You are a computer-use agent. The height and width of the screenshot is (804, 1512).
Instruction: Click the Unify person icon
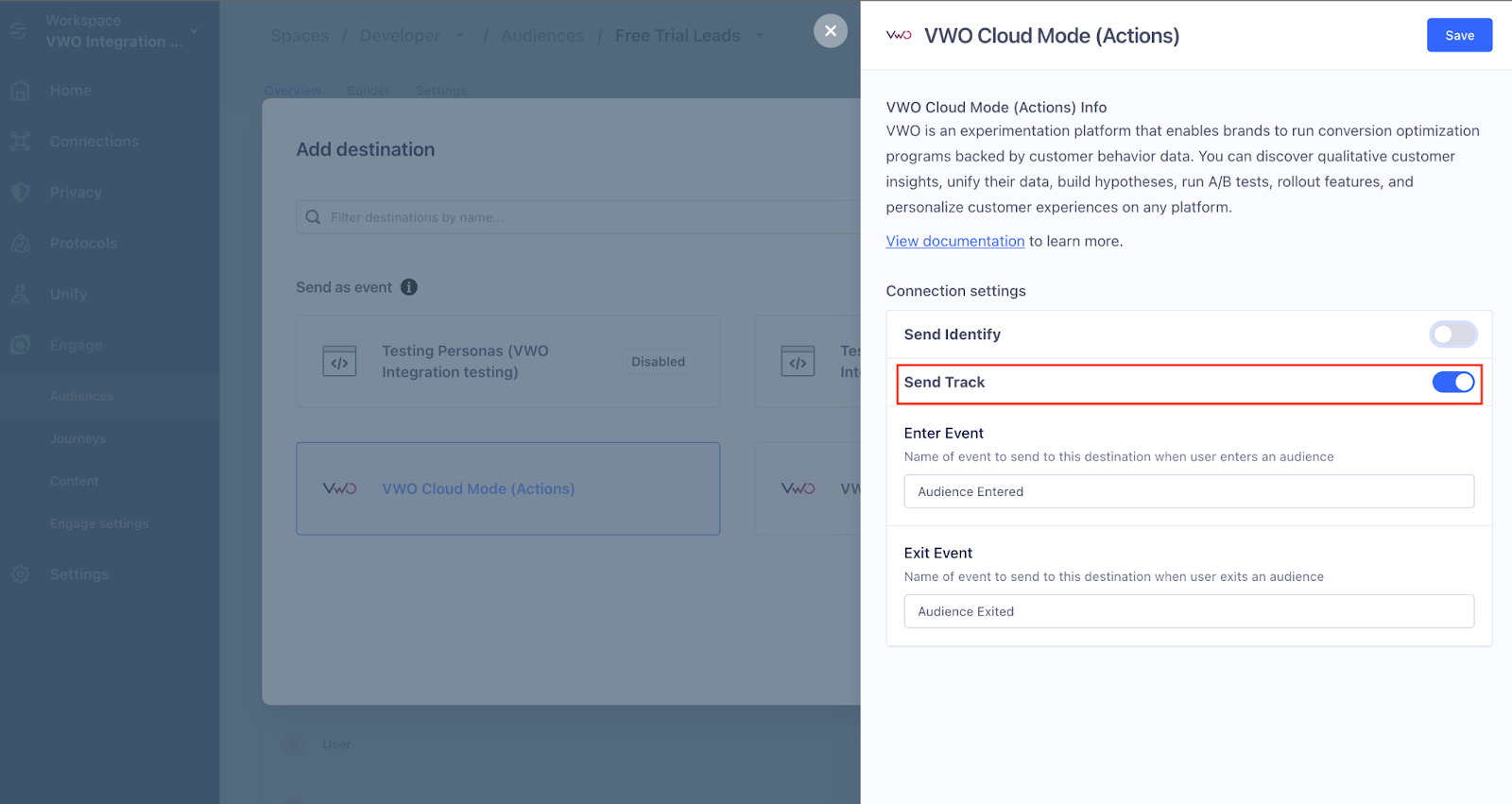[20, 294]
